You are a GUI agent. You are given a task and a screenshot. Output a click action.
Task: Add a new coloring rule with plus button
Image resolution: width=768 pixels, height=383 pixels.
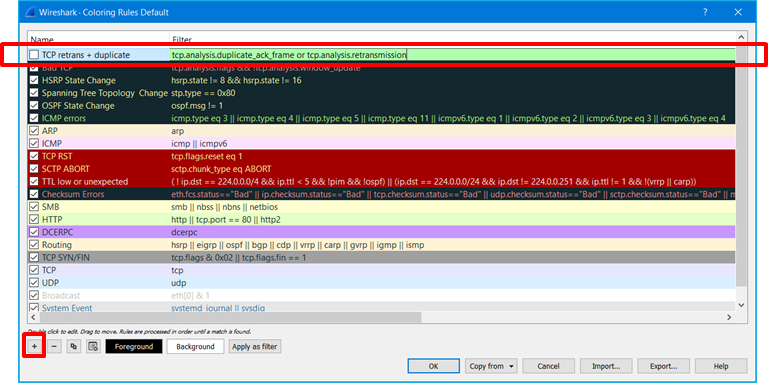click(x=34, y=346)
